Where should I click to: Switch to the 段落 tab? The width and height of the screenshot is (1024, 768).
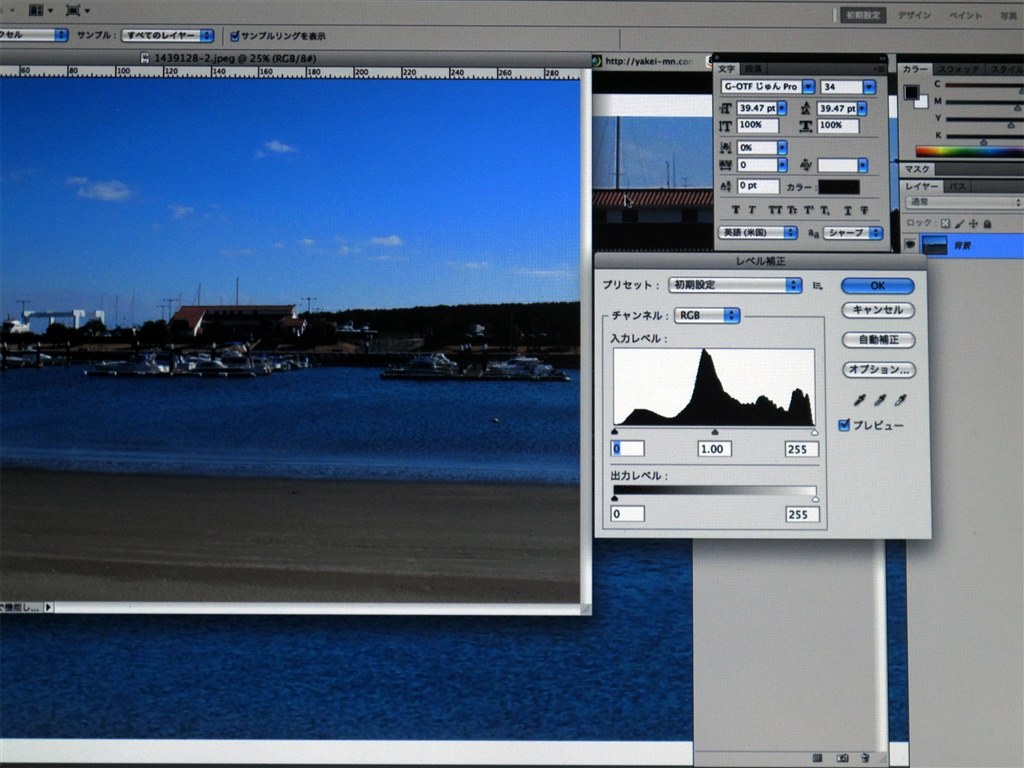point(753,69)
